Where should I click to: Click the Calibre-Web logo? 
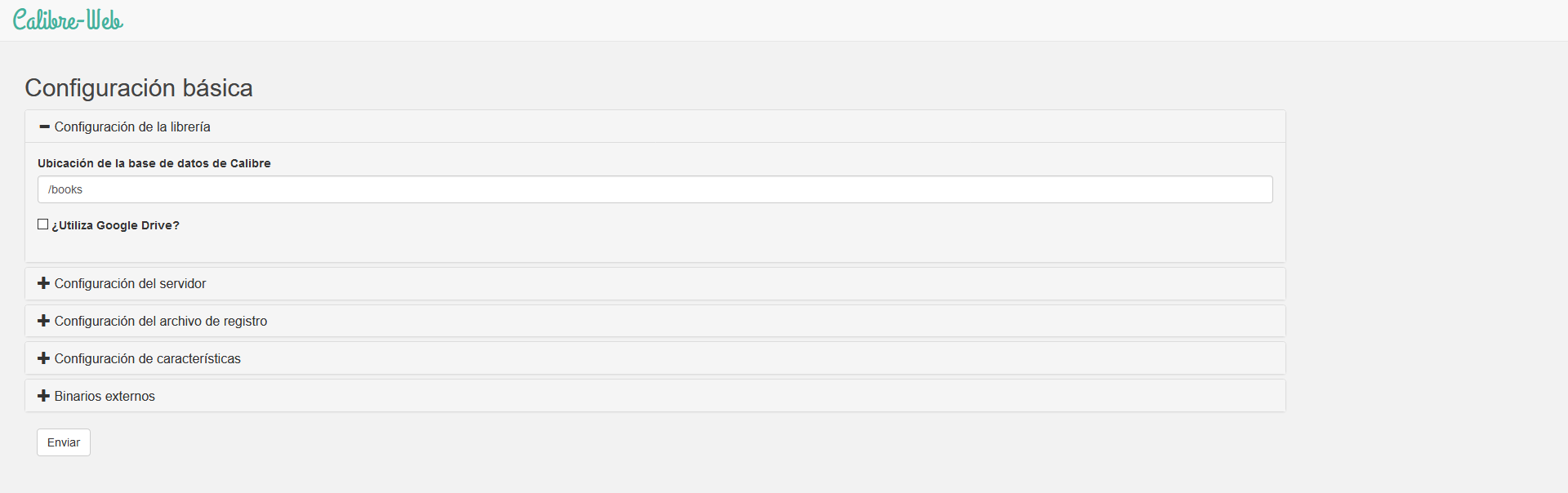coord(68,20)
